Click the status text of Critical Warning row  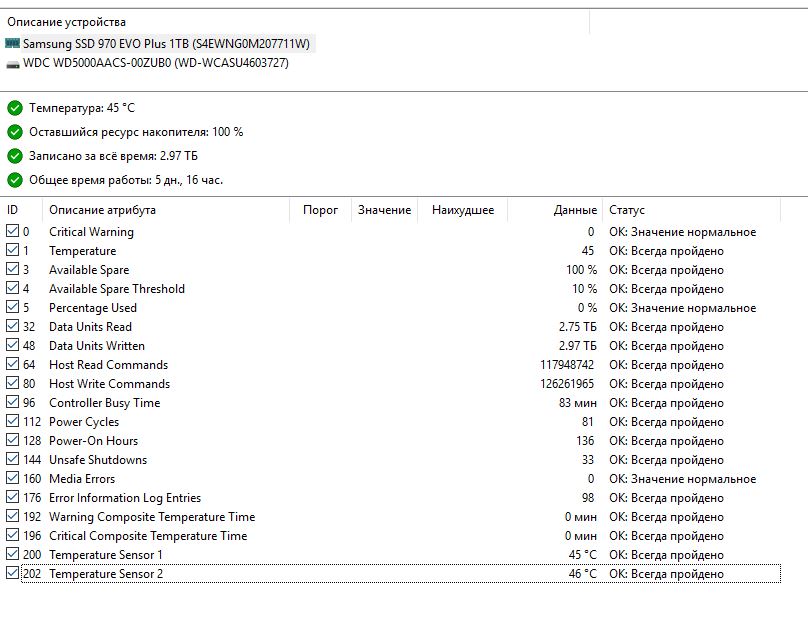click(682, 232)
